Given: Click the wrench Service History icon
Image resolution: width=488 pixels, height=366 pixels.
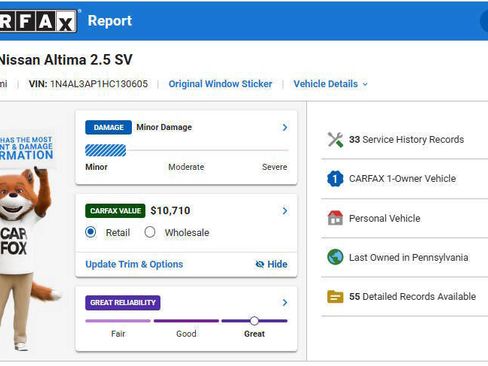Looking at the screenshot, I should (x=335, y=140).
